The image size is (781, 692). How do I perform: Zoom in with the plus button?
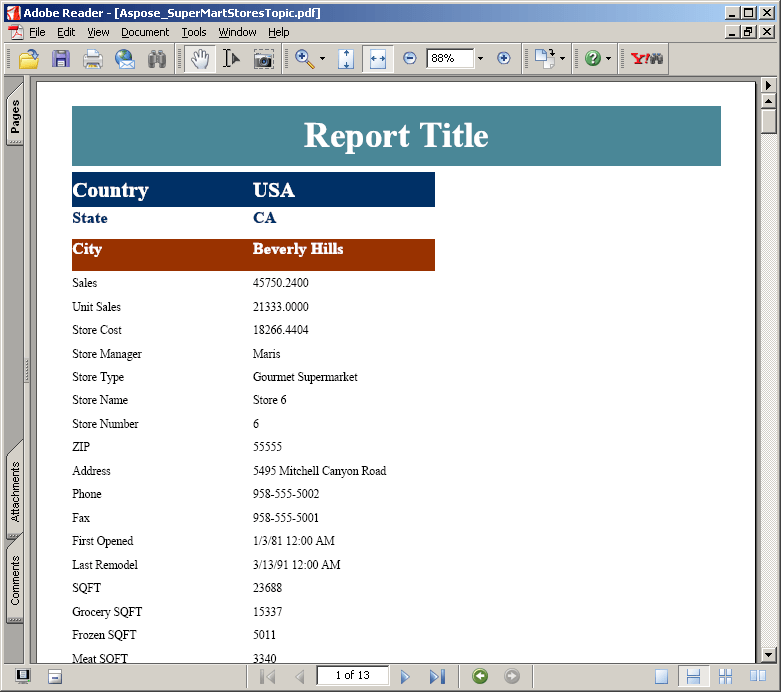pos(504,58)
